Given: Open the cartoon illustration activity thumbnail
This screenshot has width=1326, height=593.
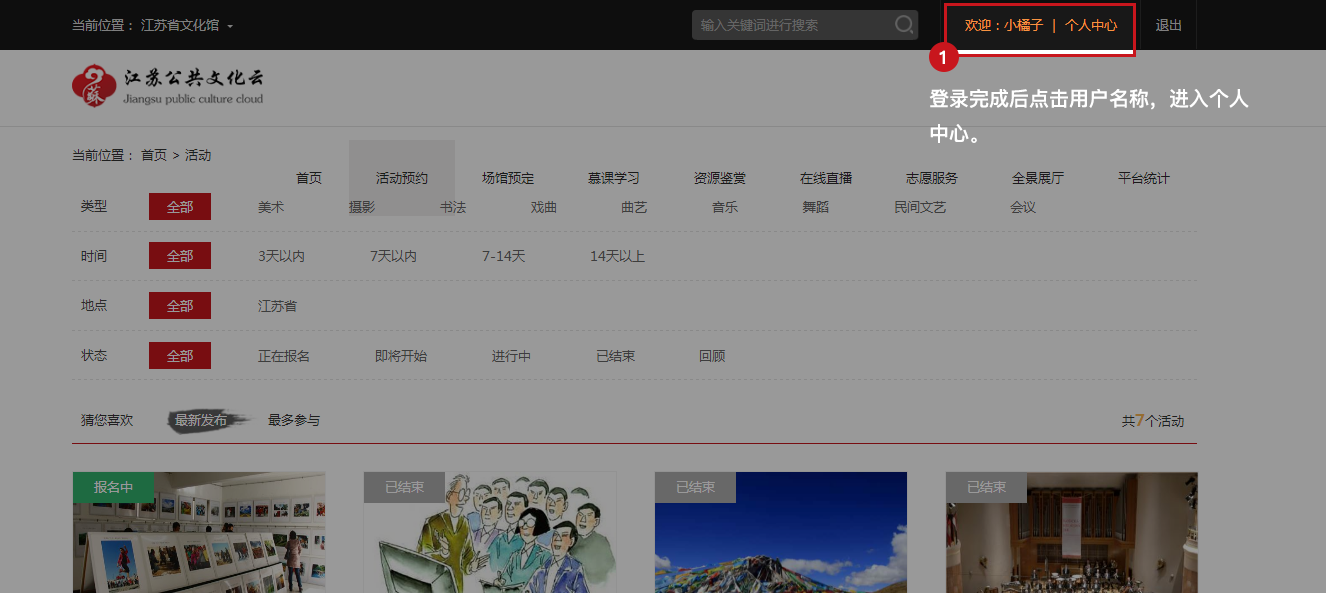Looking at the screenshot, I should [x=490, y=532].
